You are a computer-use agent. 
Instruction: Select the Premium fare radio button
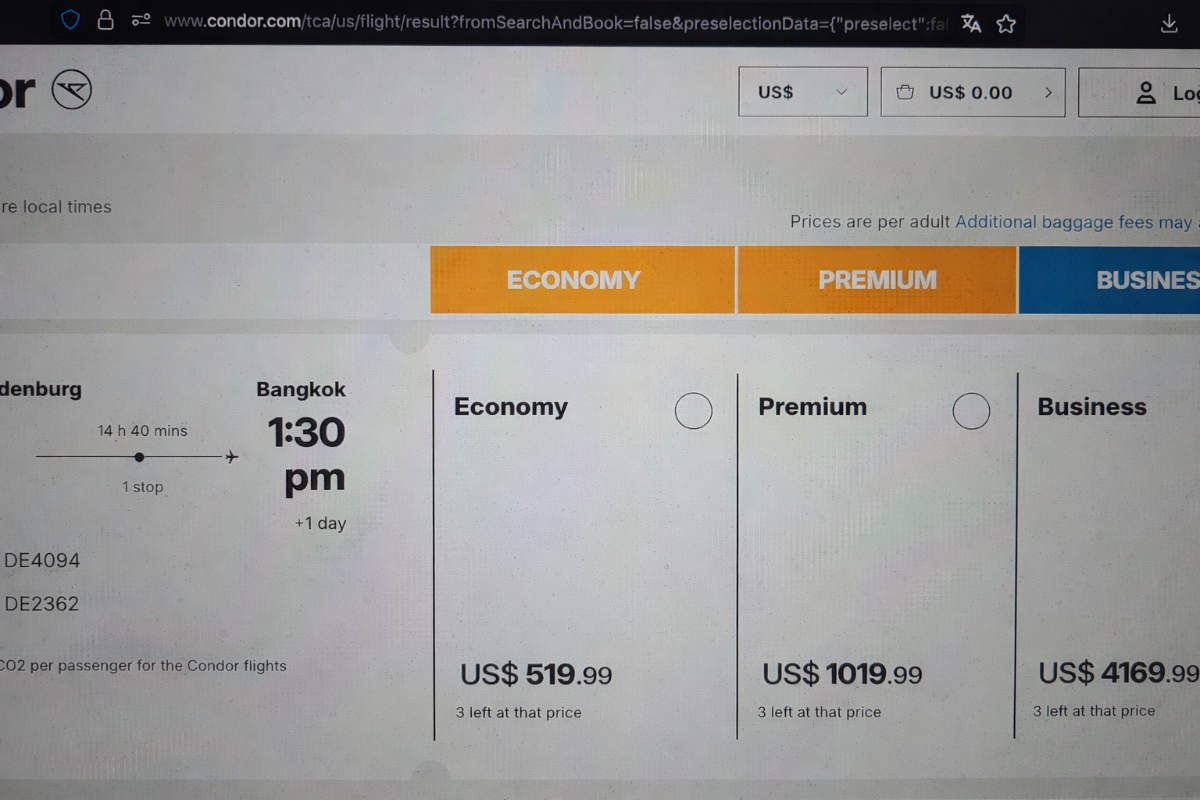pos(971,411)
